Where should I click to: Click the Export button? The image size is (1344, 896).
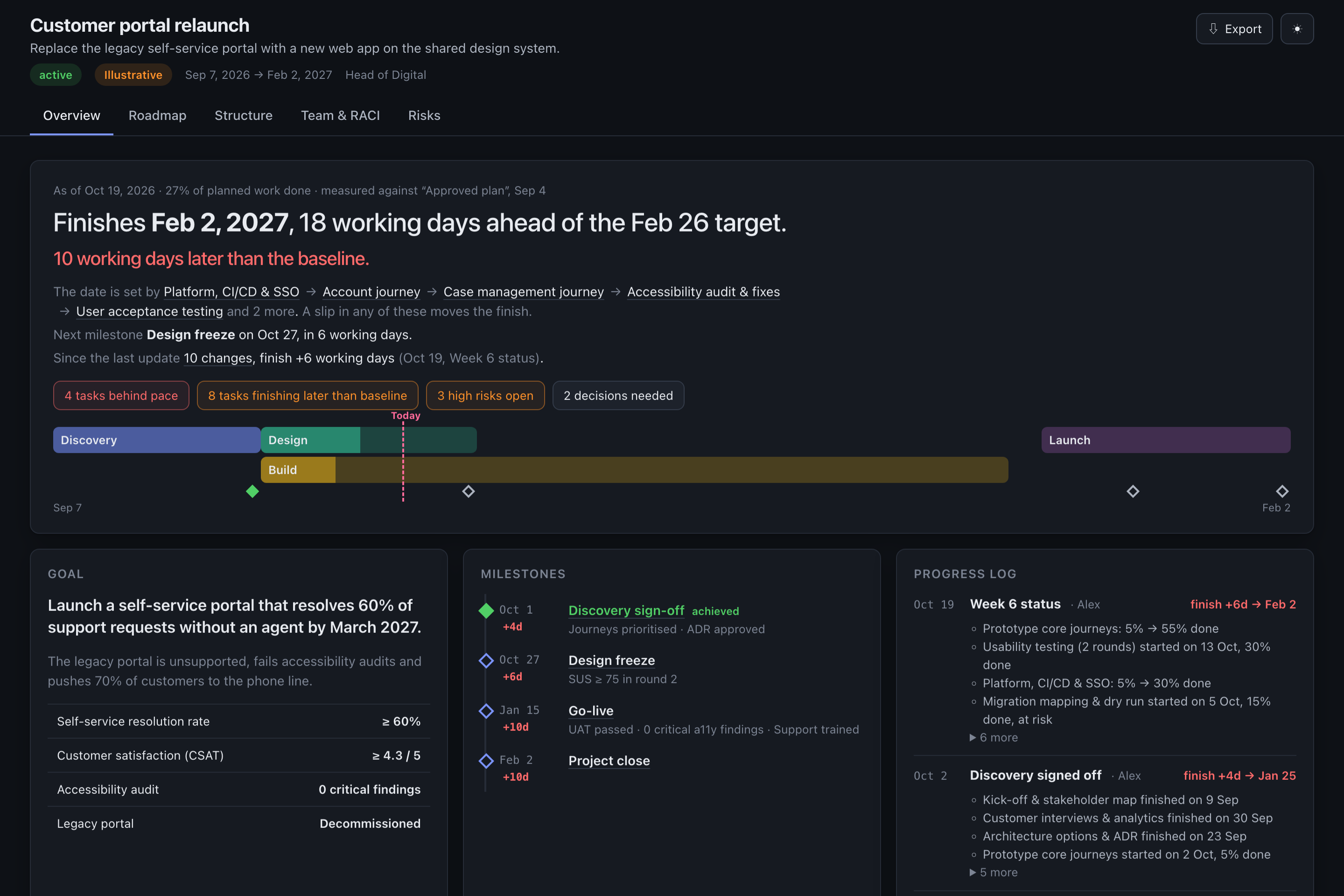(1234, 28)
